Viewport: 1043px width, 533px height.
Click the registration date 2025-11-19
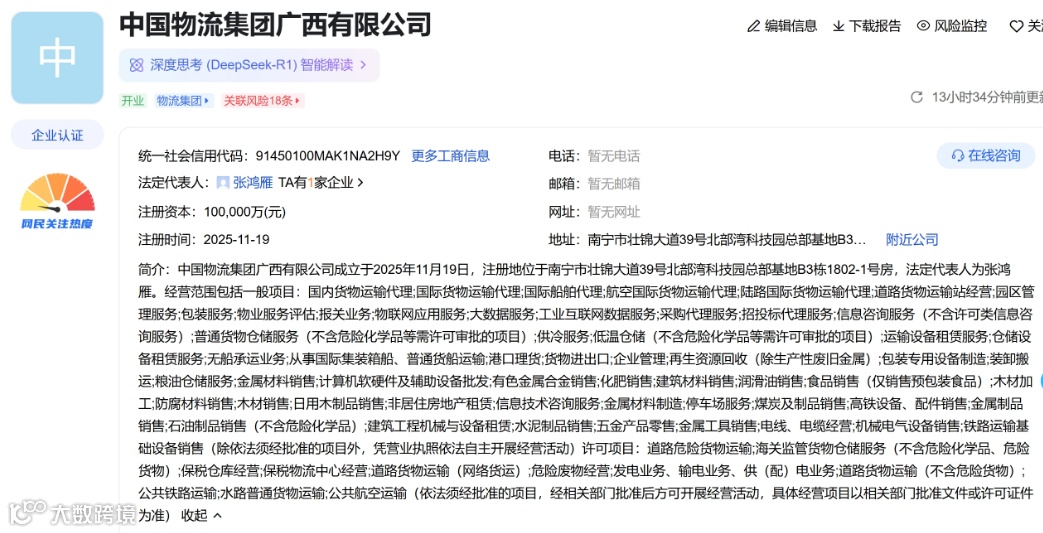pos(236,240)
